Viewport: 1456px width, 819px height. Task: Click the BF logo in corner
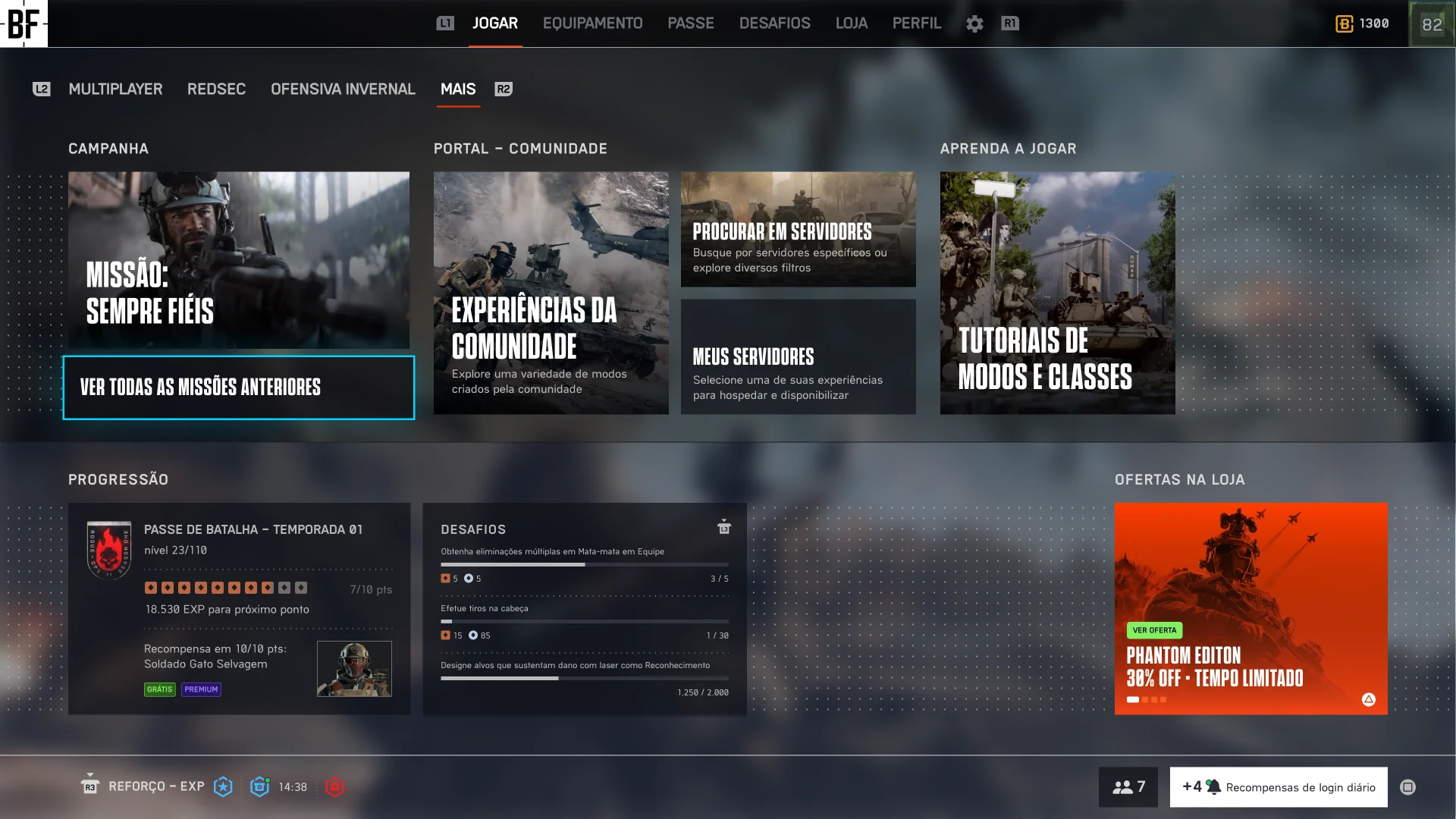pyautogui.click(x=24, y=24)
